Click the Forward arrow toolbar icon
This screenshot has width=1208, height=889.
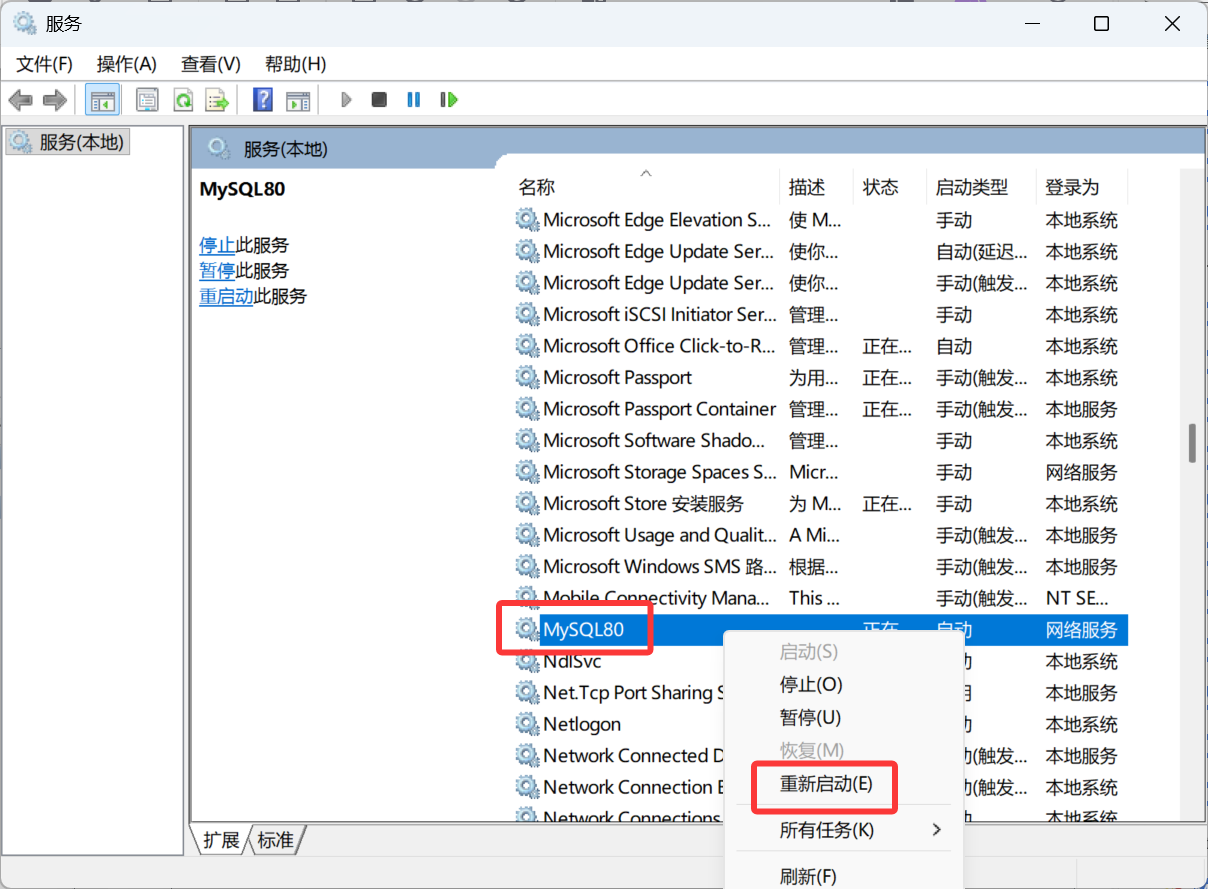click(55, 100)
